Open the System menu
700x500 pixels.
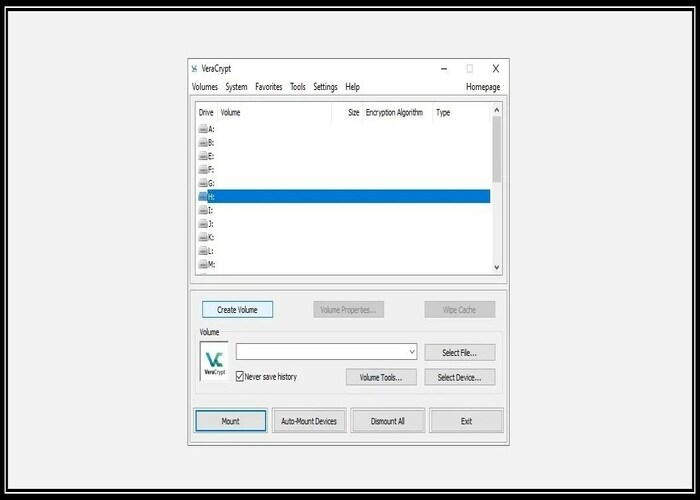(236, 87)
